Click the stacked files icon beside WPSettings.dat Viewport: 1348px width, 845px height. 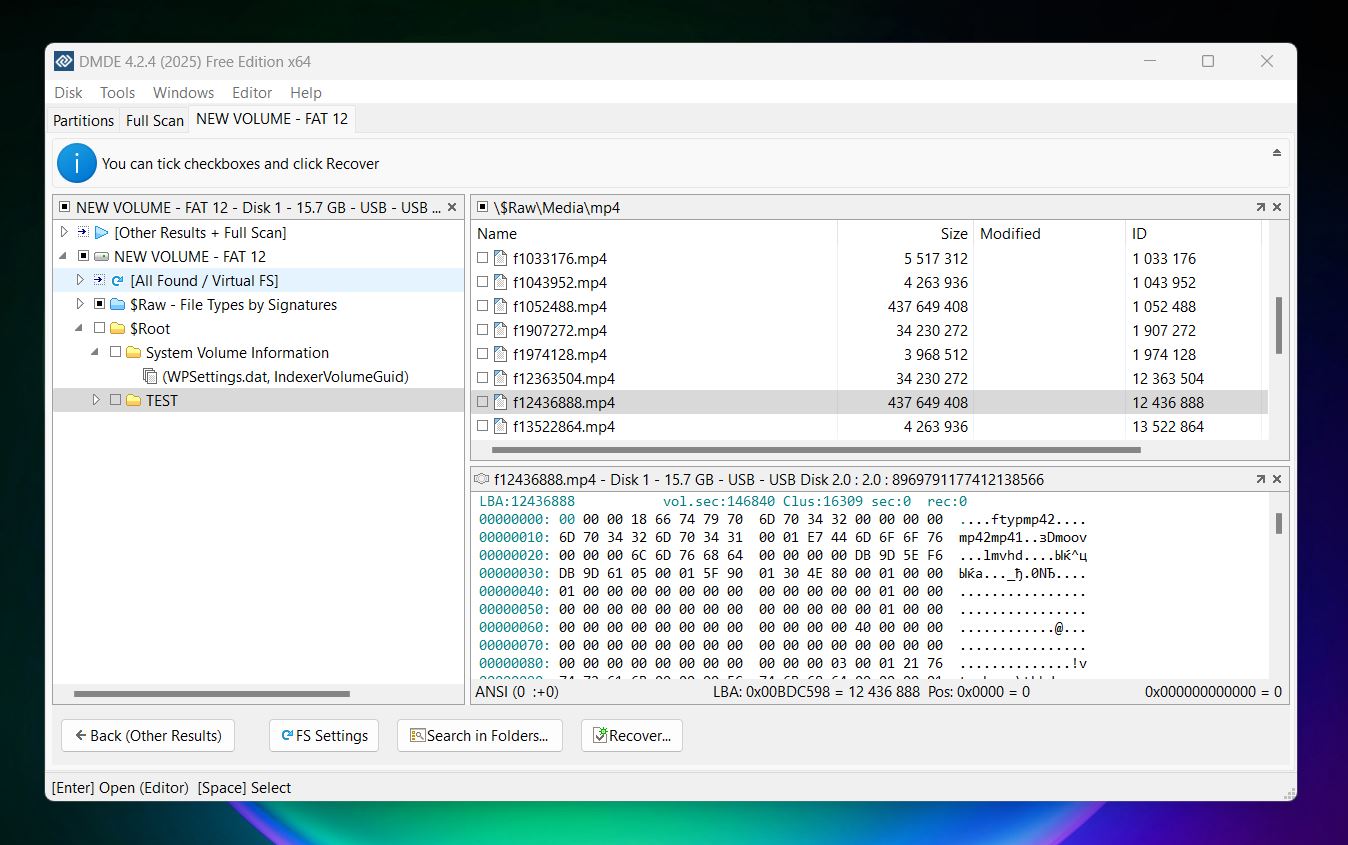(x=150, y=377)
